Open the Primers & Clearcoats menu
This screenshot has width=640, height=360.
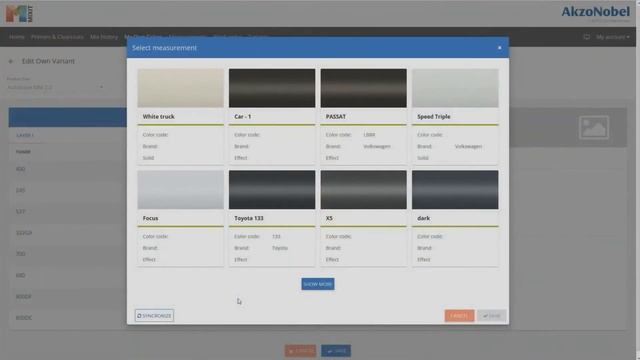[57, 37]
